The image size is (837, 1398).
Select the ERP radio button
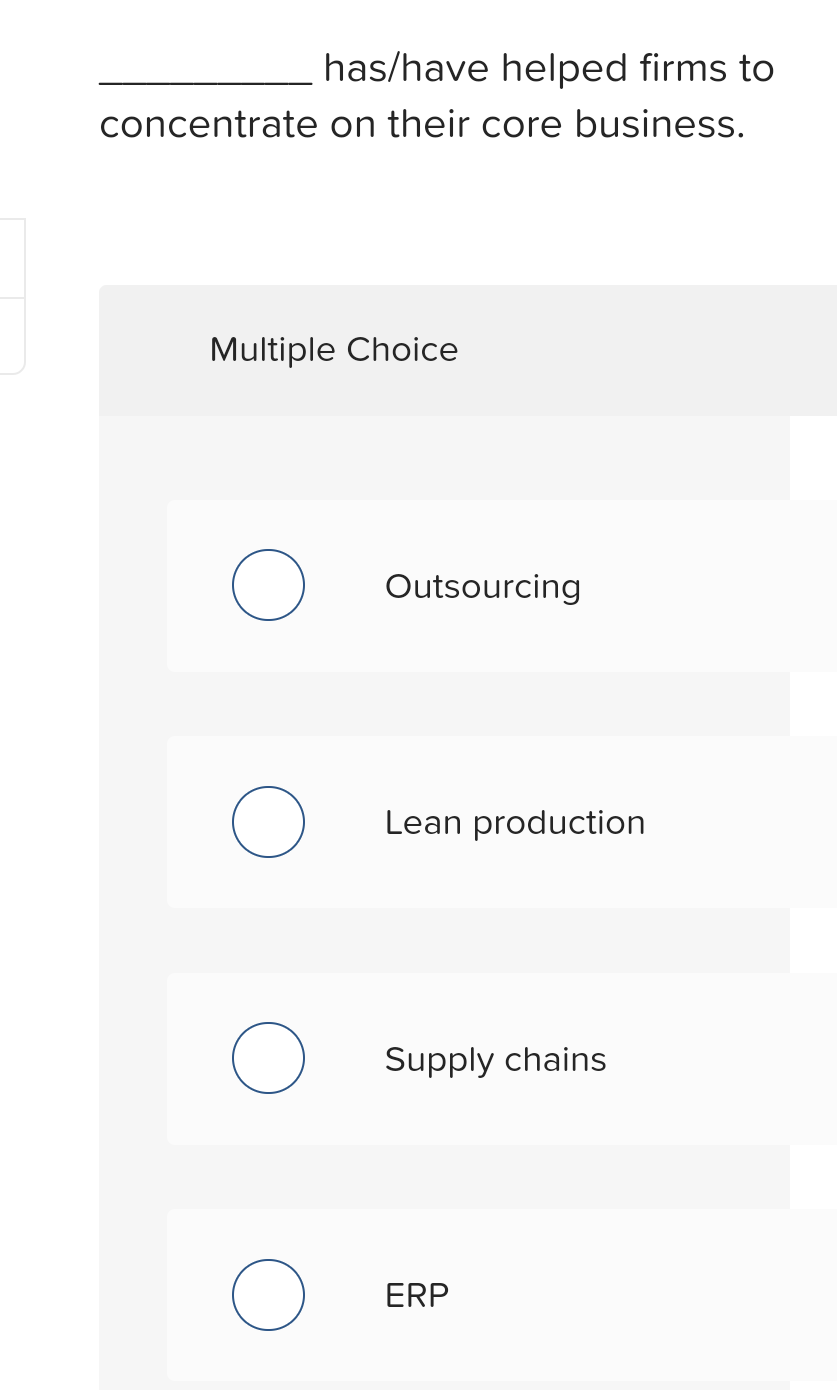click(x=268, y=1295)
